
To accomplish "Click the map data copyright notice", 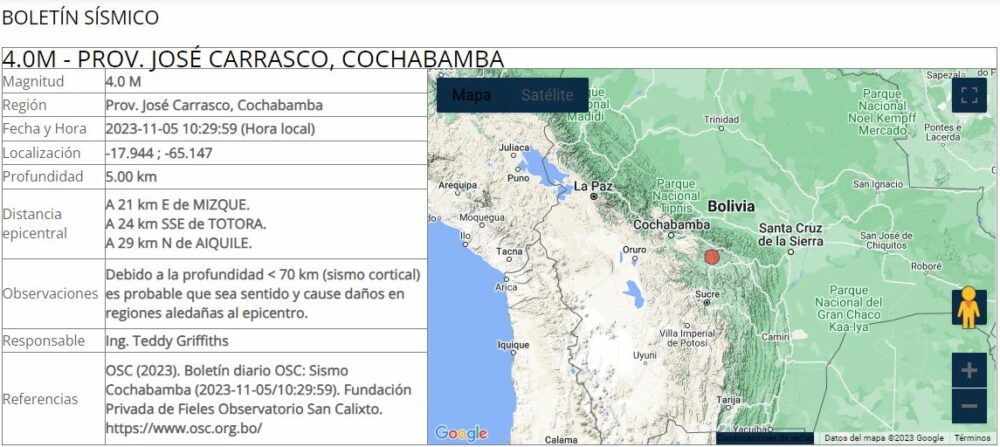I will coord(884,438).
